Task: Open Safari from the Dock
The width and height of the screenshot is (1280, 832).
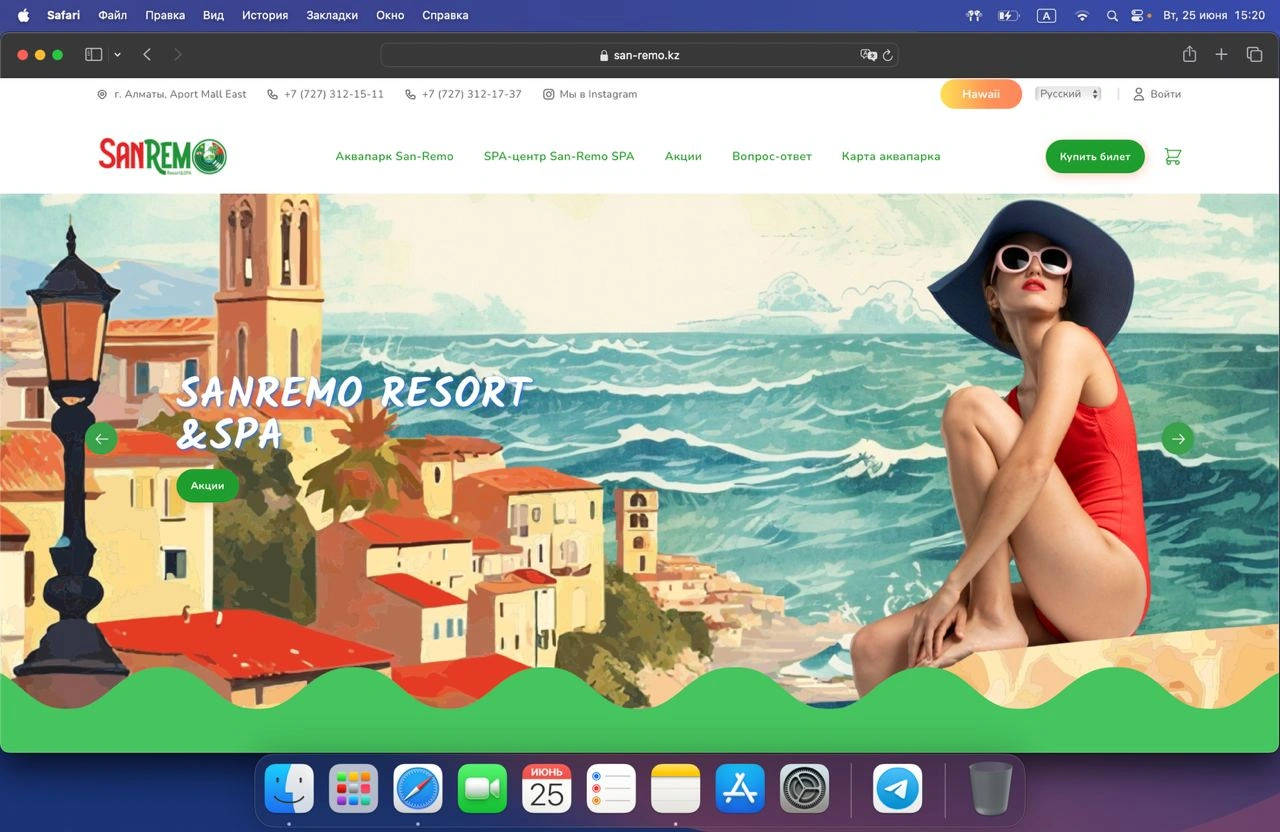Action: click(x=418, y=789)
